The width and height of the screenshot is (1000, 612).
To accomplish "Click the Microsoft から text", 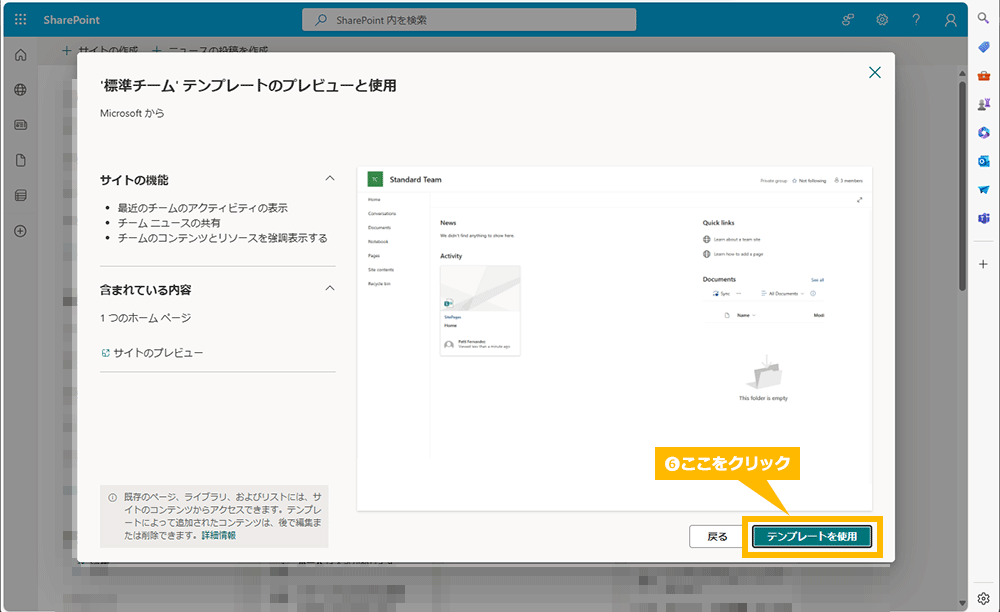I will coord(132,113).
